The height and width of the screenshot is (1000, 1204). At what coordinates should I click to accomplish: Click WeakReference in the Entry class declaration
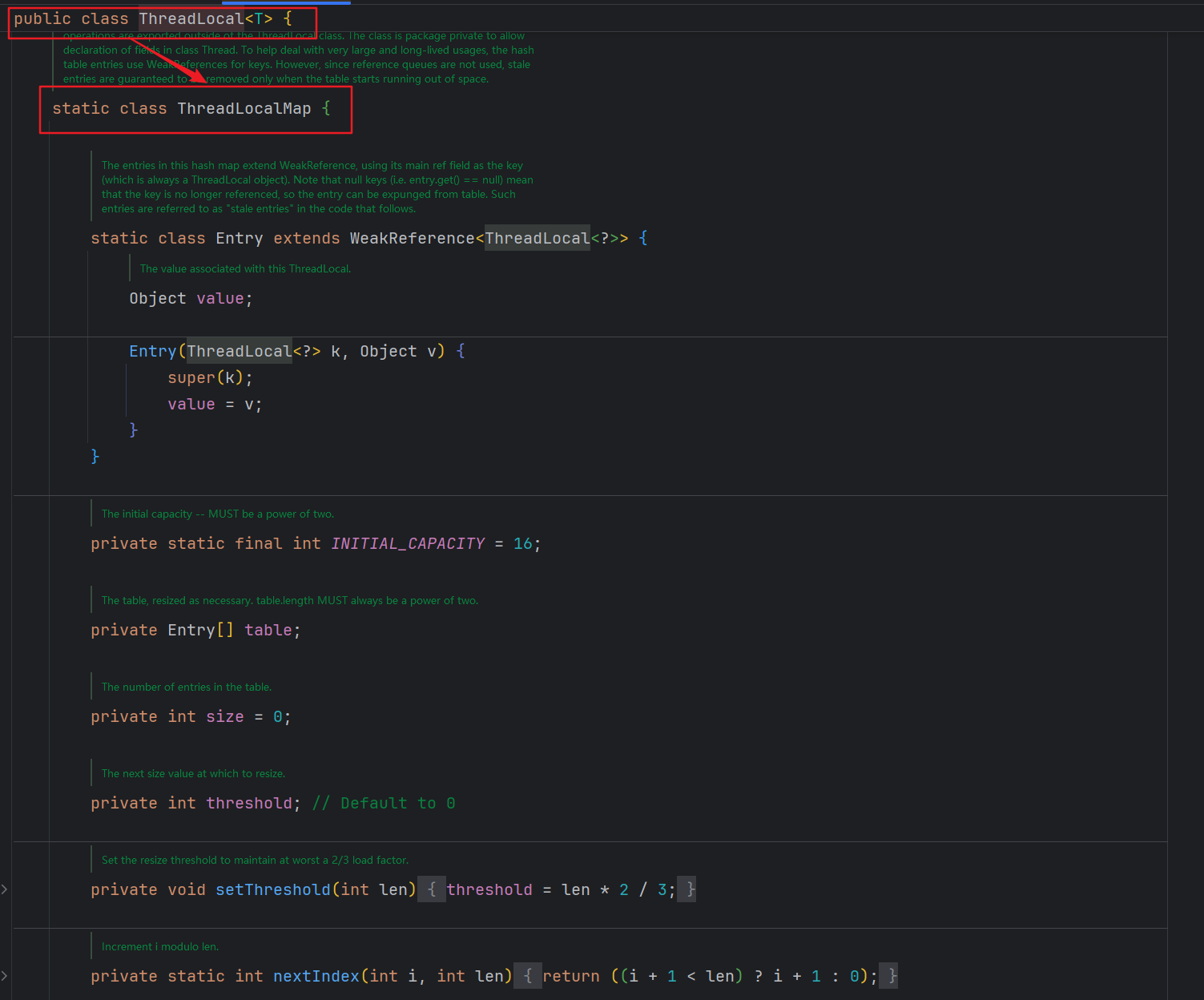[x=412, y=239]
